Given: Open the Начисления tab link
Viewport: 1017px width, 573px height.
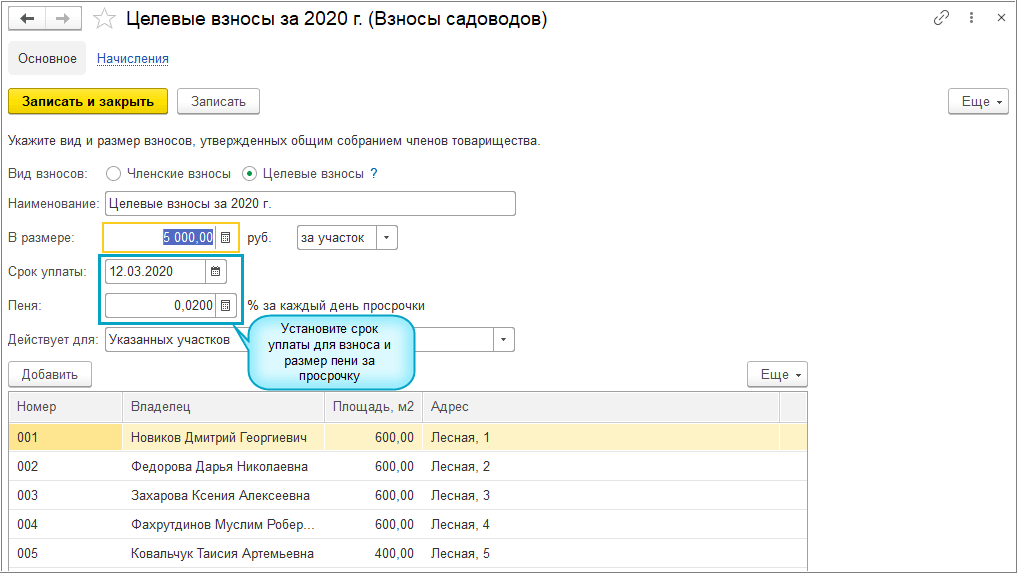Looking at the screenshot, I should (132, 58).
